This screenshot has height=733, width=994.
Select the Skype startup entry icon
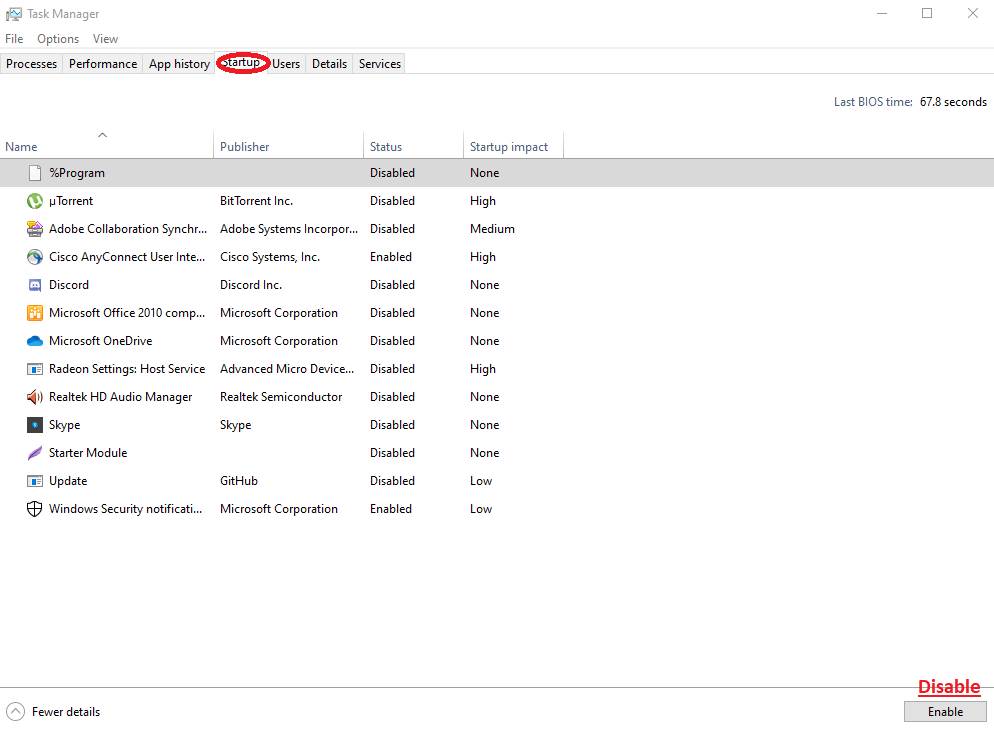pos(35,425)
